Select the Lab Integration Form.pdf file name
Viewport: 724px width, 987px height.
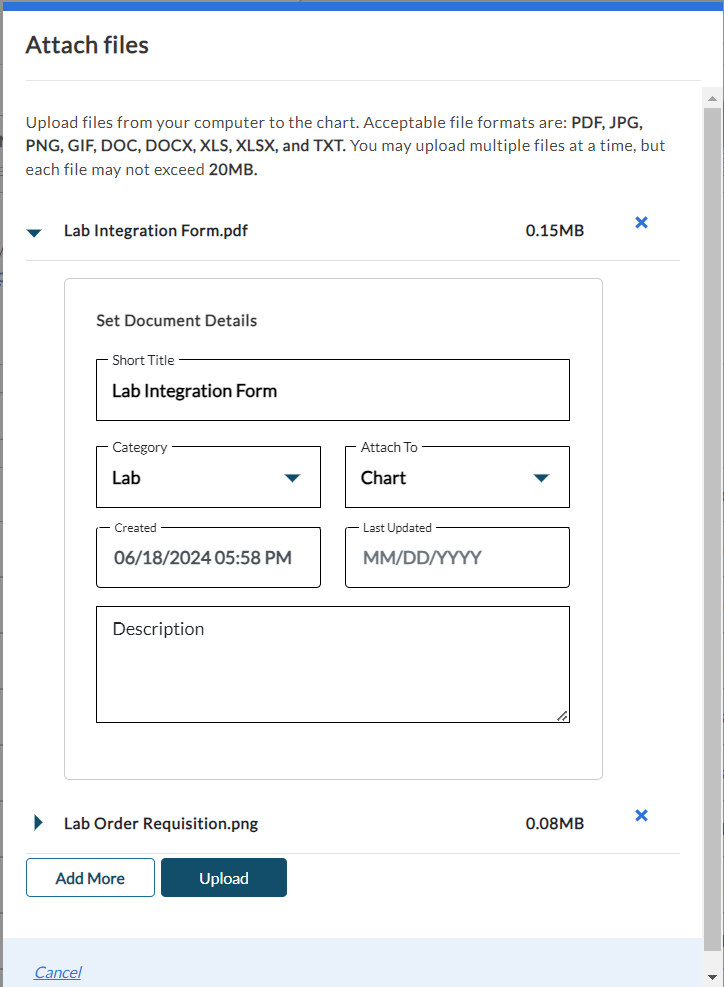coord(155,231)
